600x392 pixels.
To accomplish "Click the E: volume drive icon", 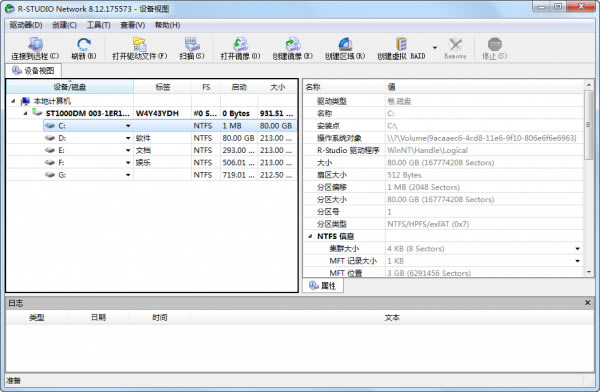I will [50, 150].
